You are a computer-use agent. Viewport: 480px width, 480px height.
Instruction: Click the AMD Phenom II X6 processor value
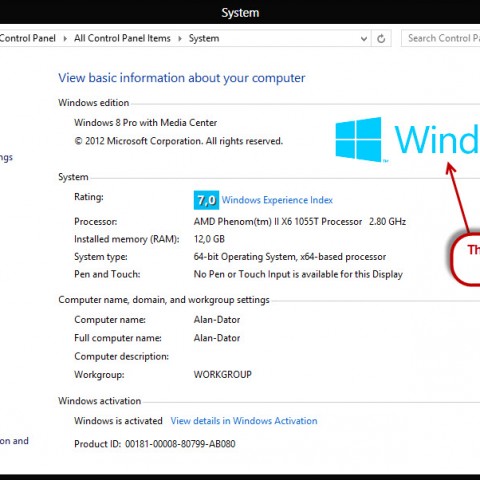[x=300, y=222]
